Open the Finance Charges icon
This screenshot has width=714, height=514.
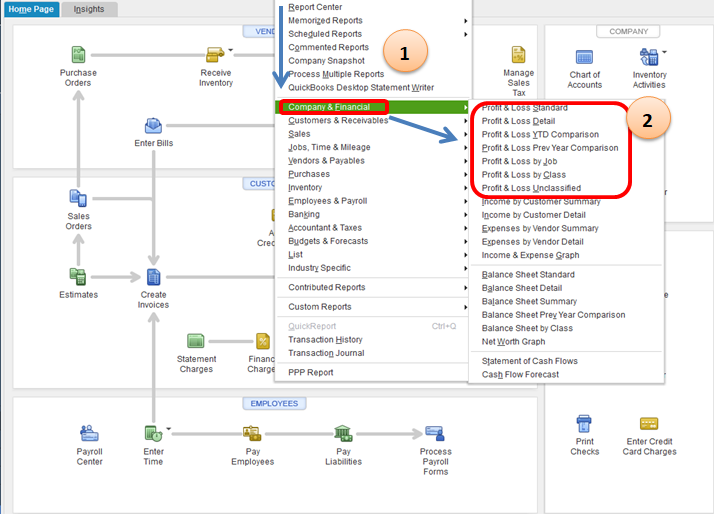pyautogui.click(x=263, y=341)
